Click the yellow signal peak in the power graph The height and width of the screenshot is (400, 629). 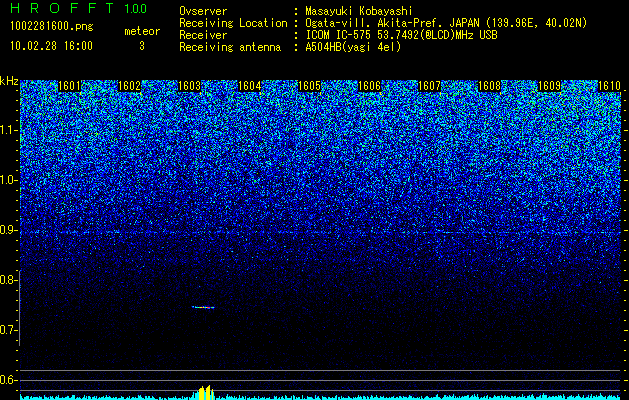pos(205,392)
